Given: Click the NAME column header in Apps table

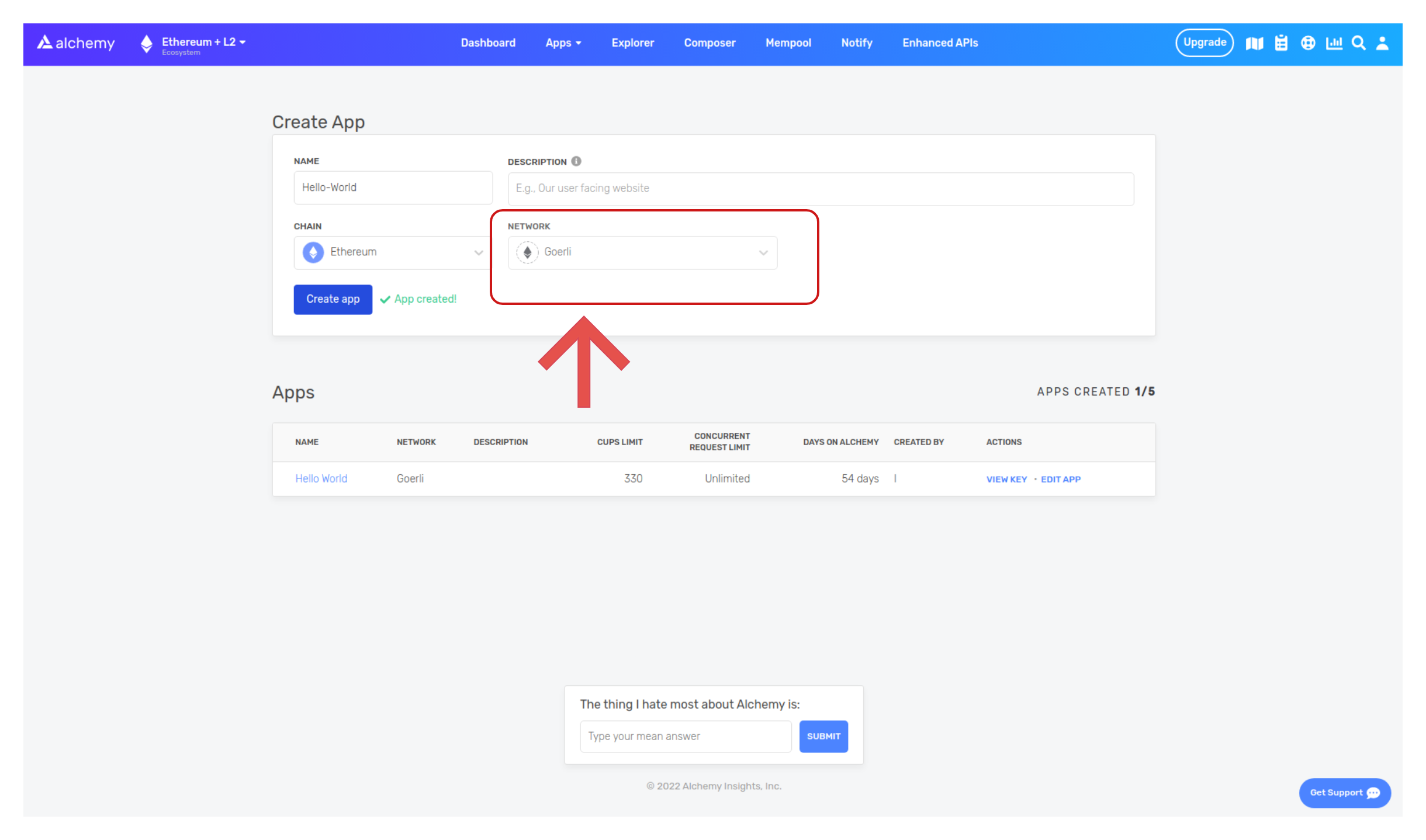Looking at the screenshot, I should click(x=307, y=442).
